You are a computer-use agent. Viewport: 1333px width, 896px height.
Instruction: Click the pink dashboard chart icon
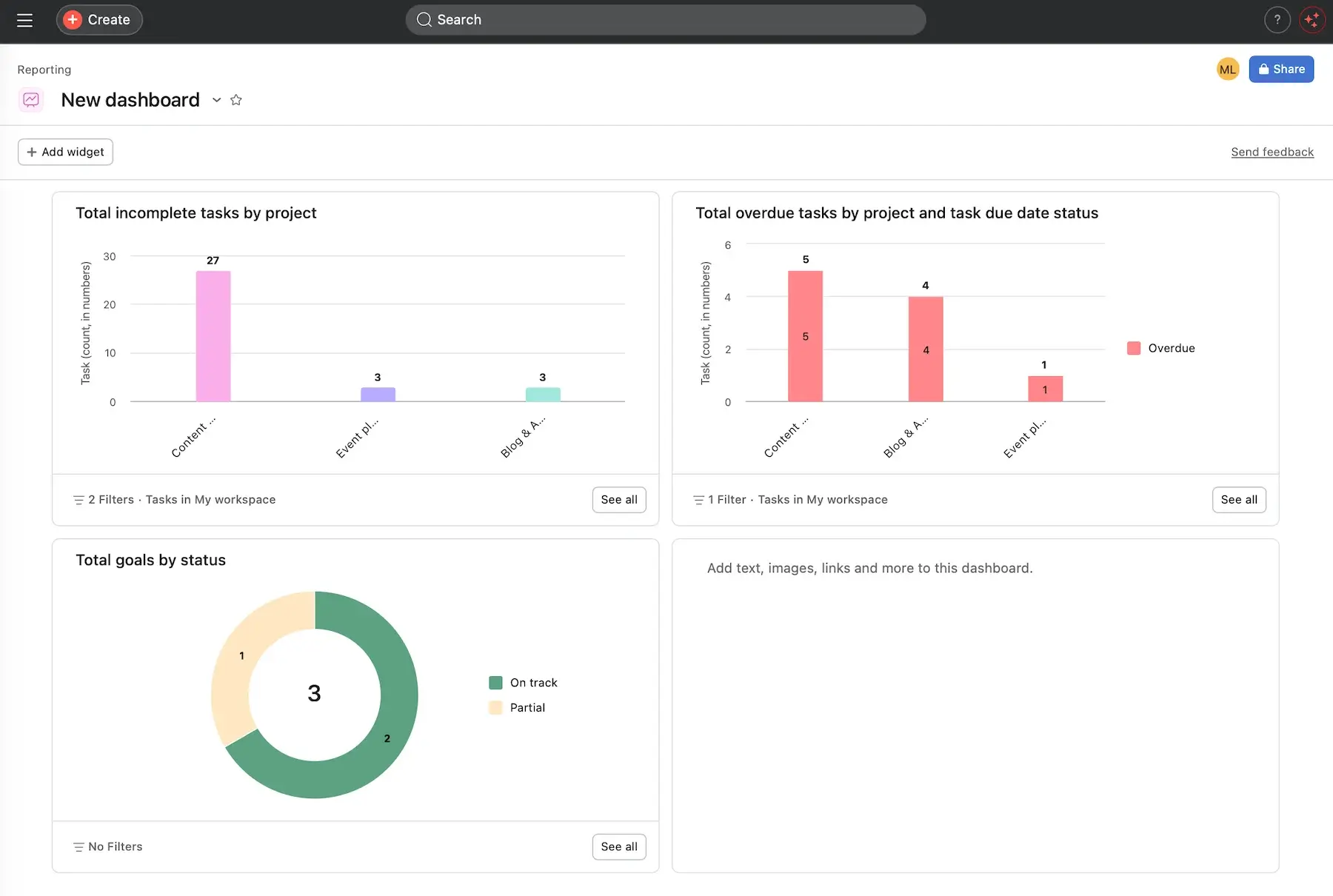click(x=31, y=99)
